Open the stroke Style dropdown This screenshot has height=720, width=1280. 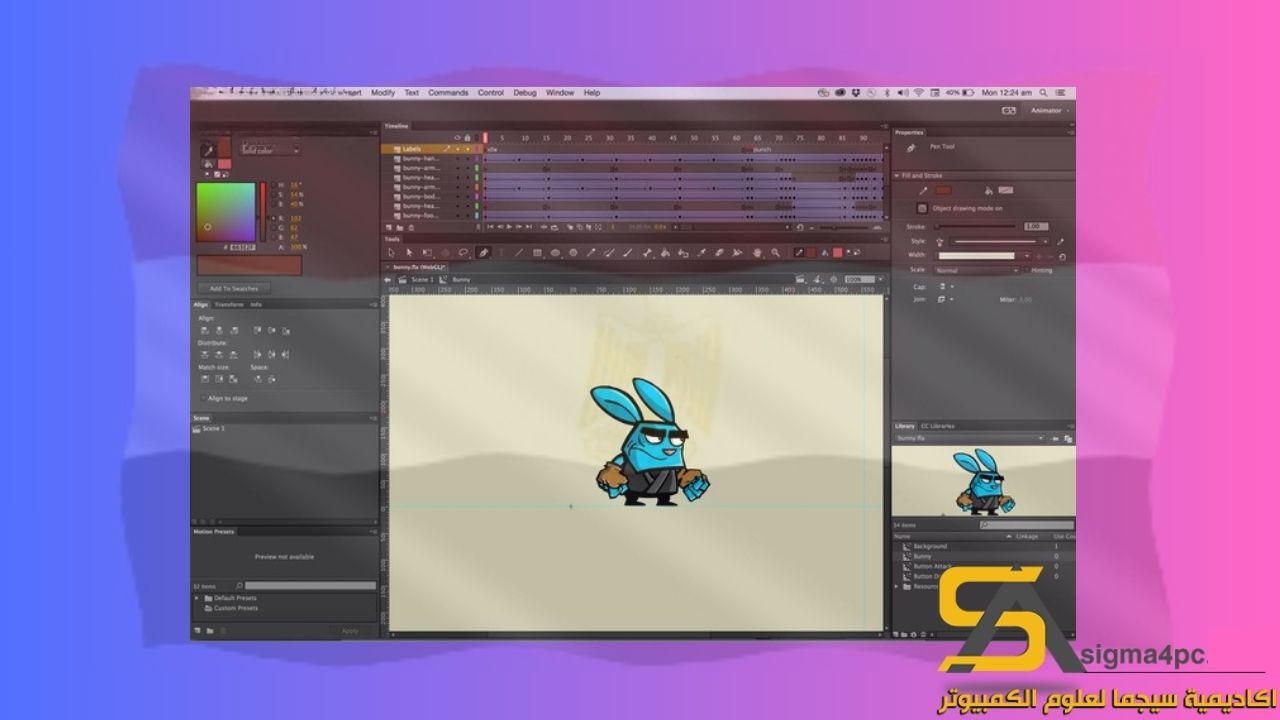pyautogui.click(x=999, y=242)
